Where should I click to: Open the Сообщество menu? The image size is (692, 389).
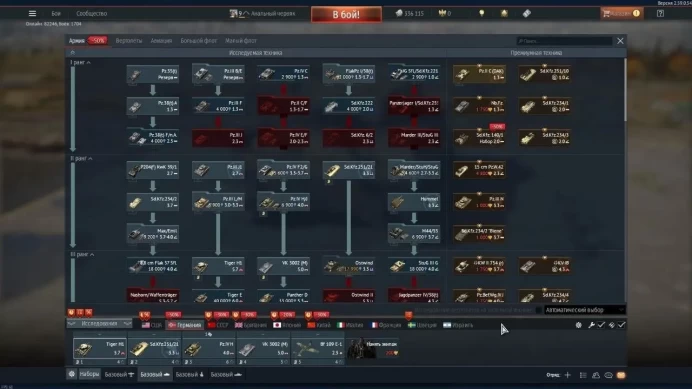tap(92, 14)
